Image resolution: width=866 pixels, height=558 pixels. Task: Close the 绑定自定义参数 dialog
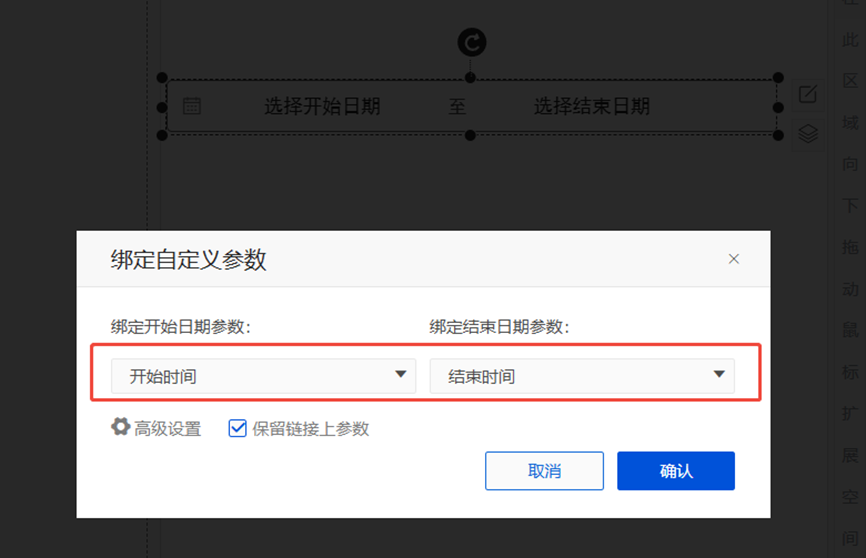(734, 259)
